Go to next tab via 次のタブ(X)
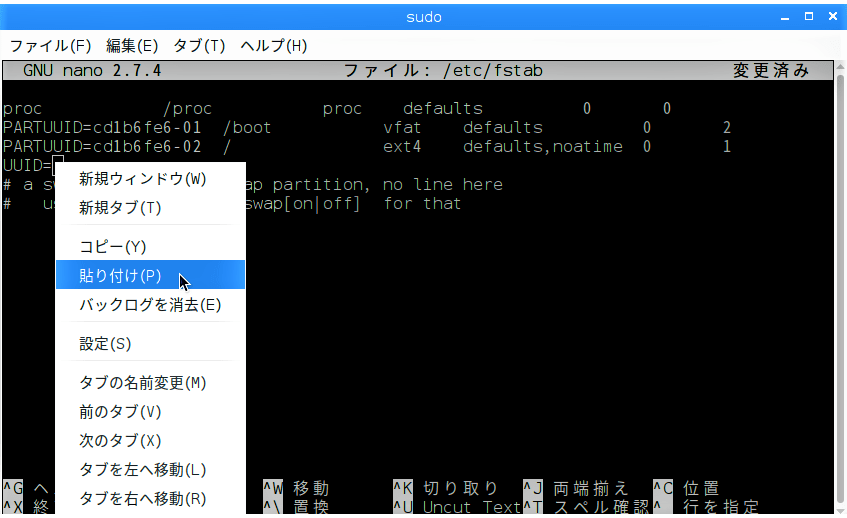This screenshot has height=518, width=847. 120,441
